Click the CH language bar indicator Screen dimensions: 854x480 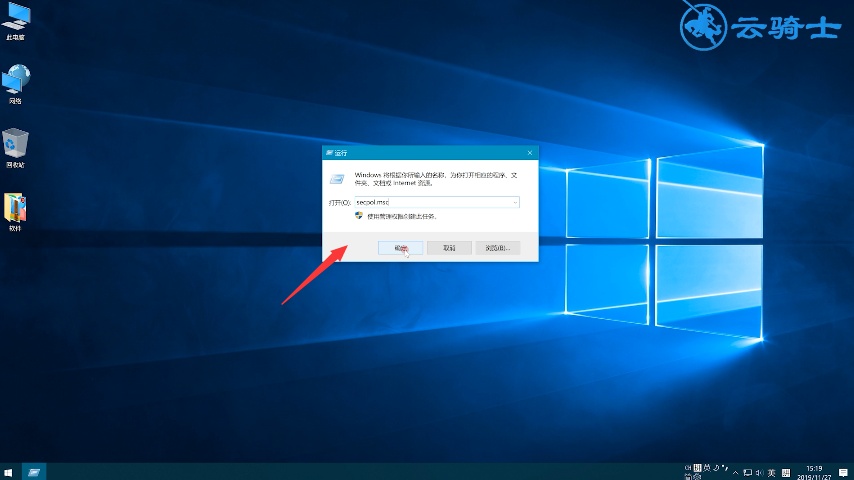(x=688, y=468)
